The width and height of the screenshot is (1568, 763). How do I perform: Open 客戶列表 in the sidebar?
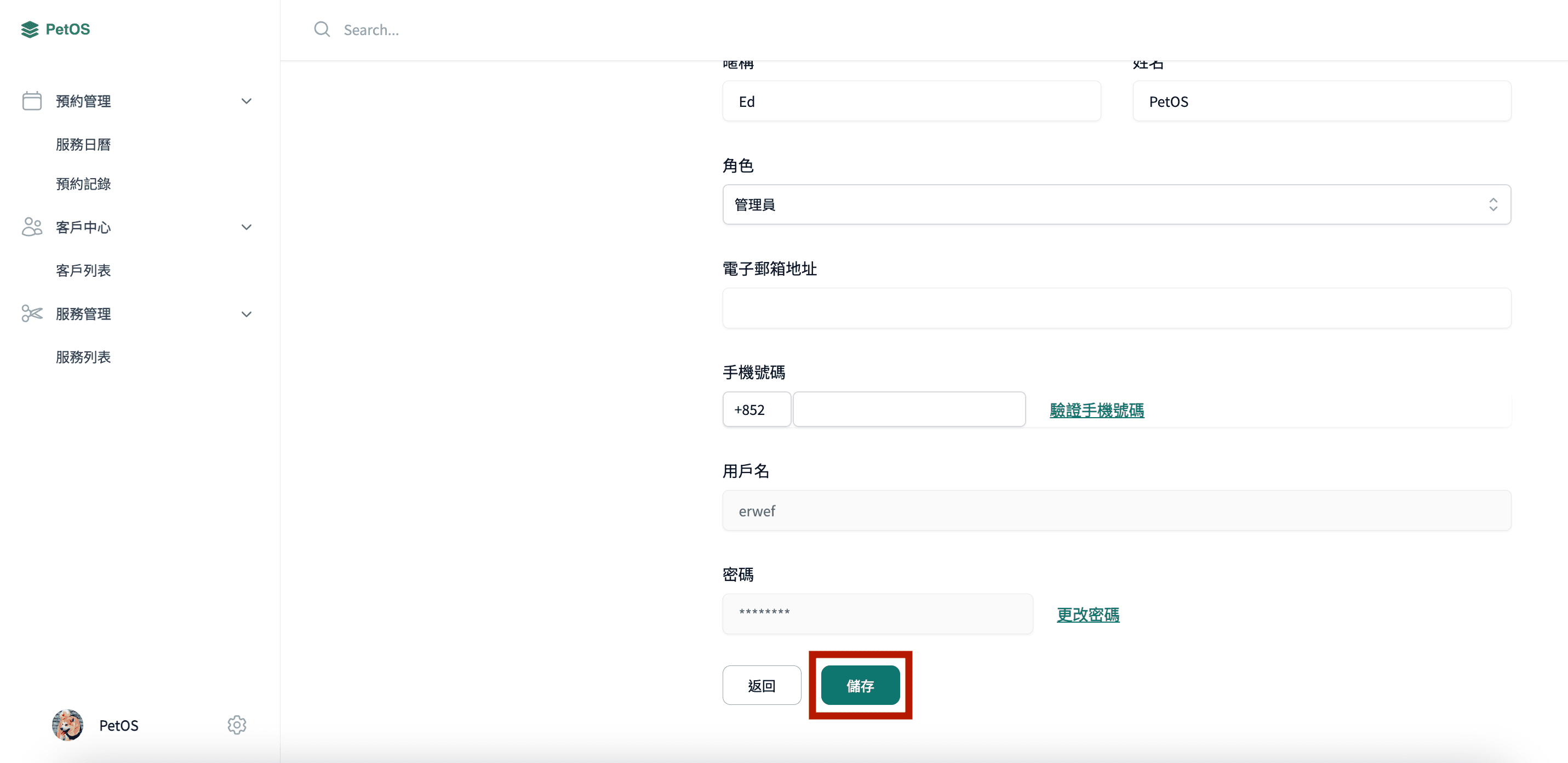(x=83, y=270)
